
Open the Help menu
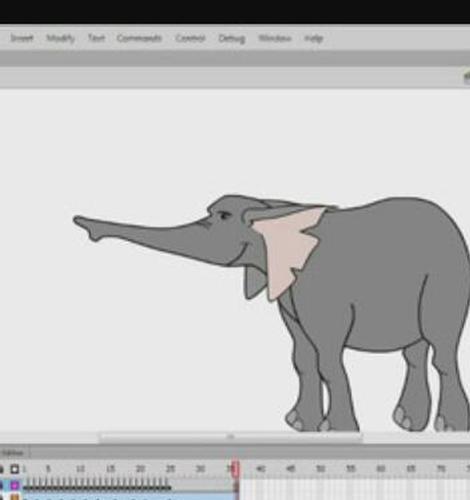click(314, 39)
